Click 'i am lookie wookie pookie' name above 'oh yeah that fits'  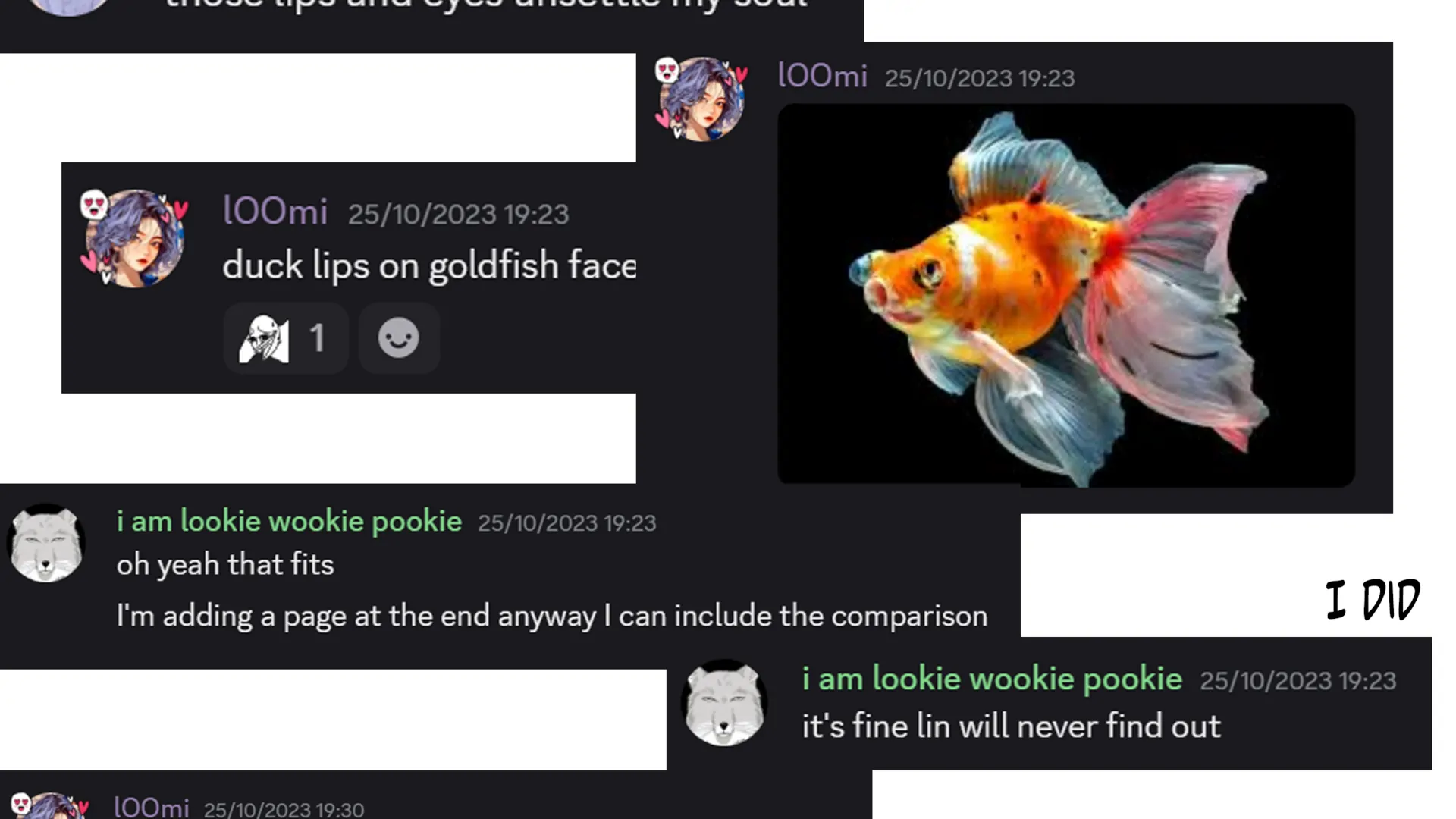click(289, 522)
